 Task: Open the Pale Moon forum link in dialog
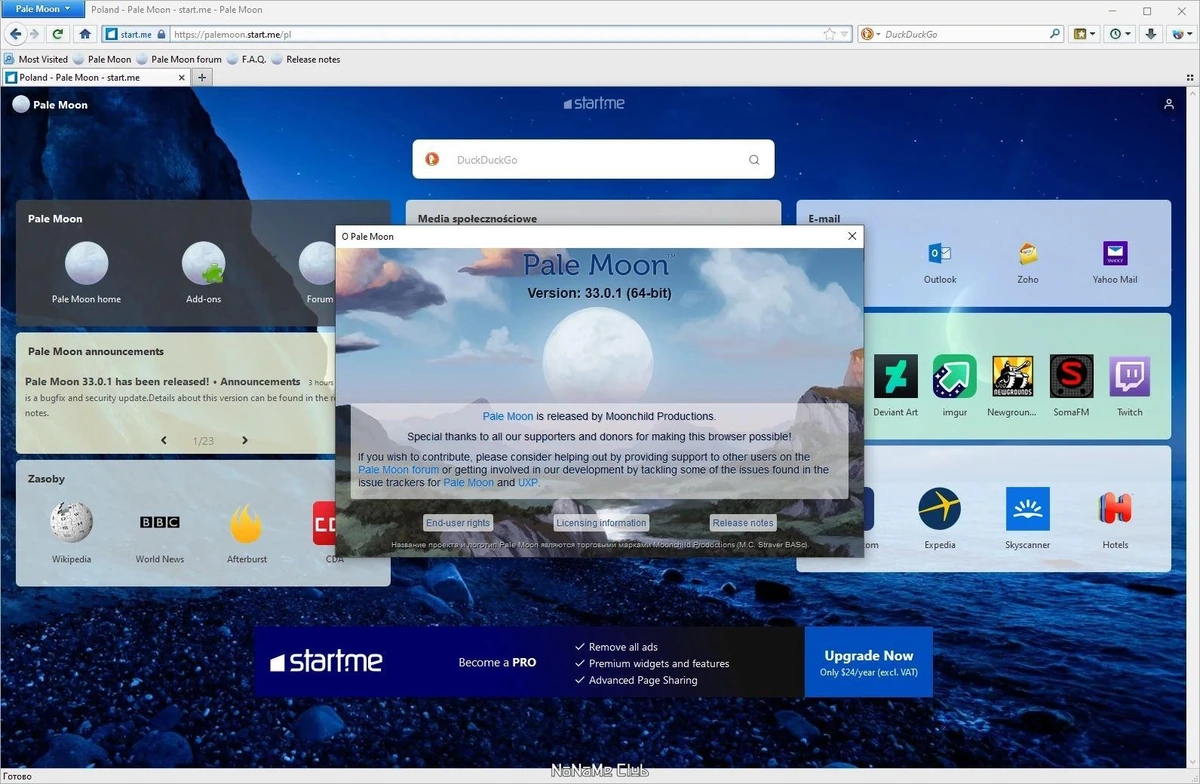pyautogui.click(x=398, y=469)
